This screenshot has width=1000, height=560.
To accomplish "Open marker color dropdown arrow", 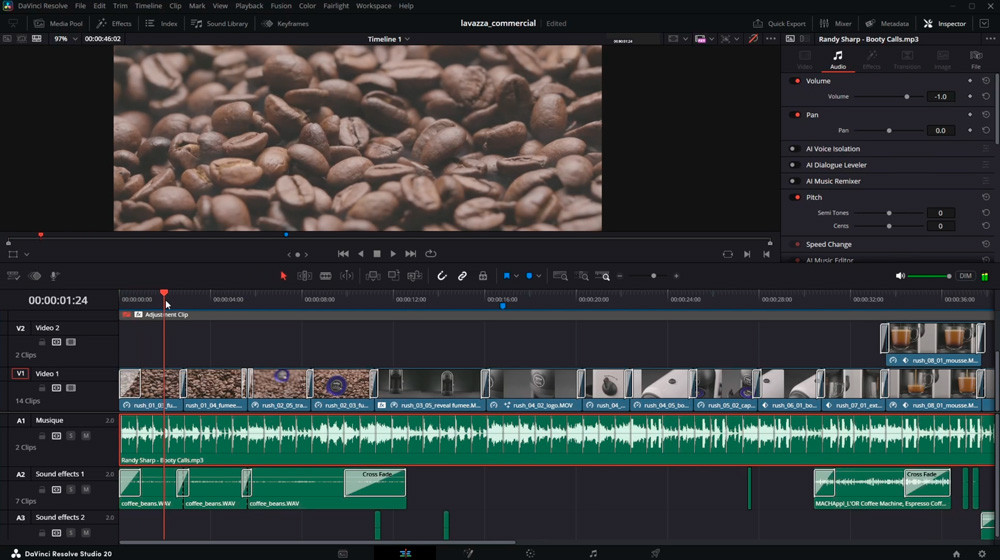I will click(539, 276).
